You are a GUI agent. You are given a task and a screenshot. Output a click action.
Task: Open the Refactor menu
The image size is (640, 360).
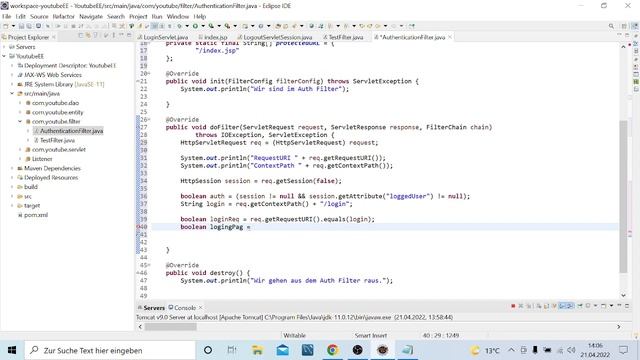click(x=64, y=16)
